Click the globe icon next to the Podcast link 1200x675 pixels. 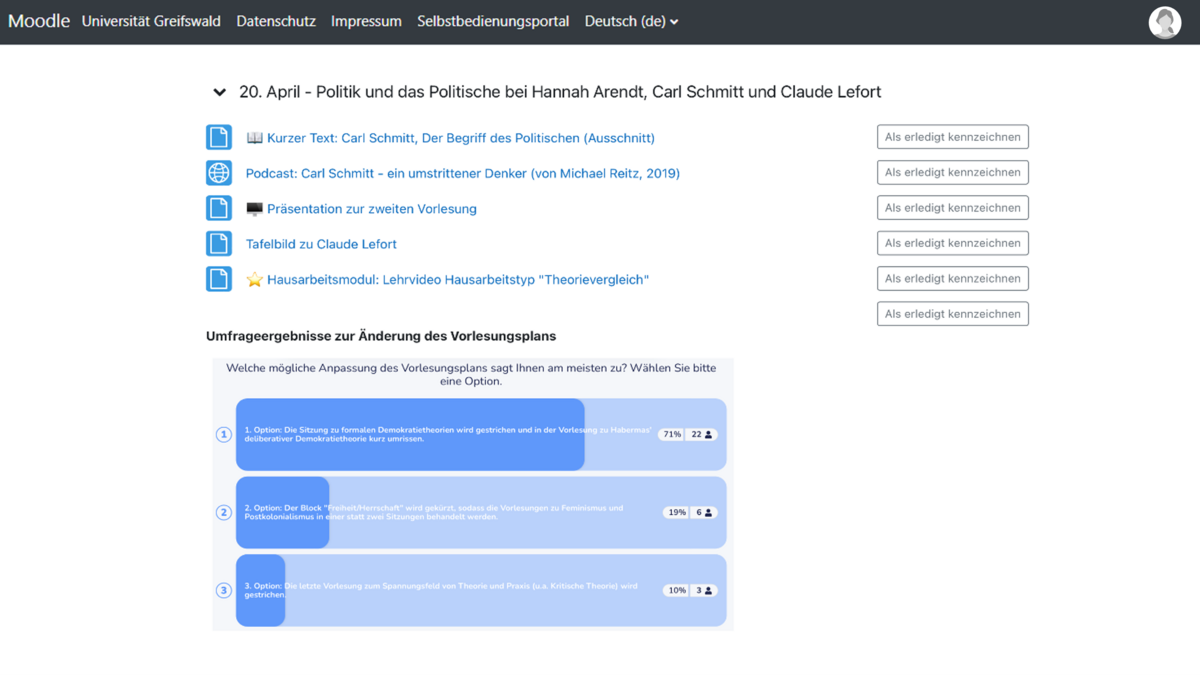218,173
